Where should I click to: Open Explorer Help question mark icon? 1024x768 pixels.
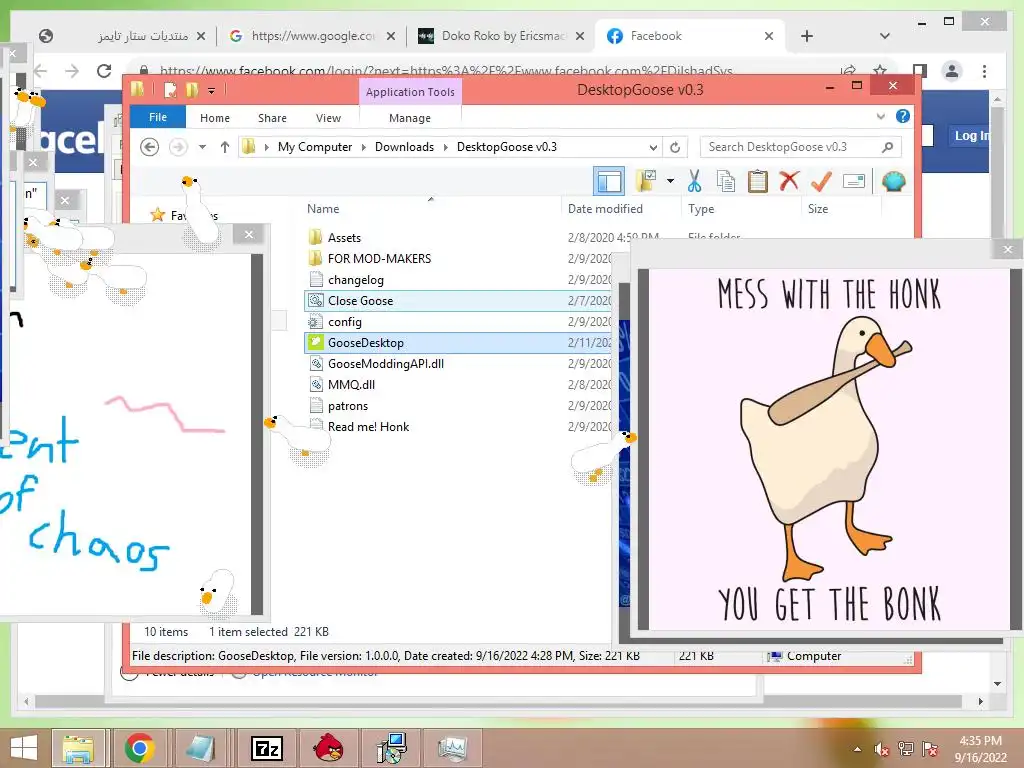[x=903, y=116]
